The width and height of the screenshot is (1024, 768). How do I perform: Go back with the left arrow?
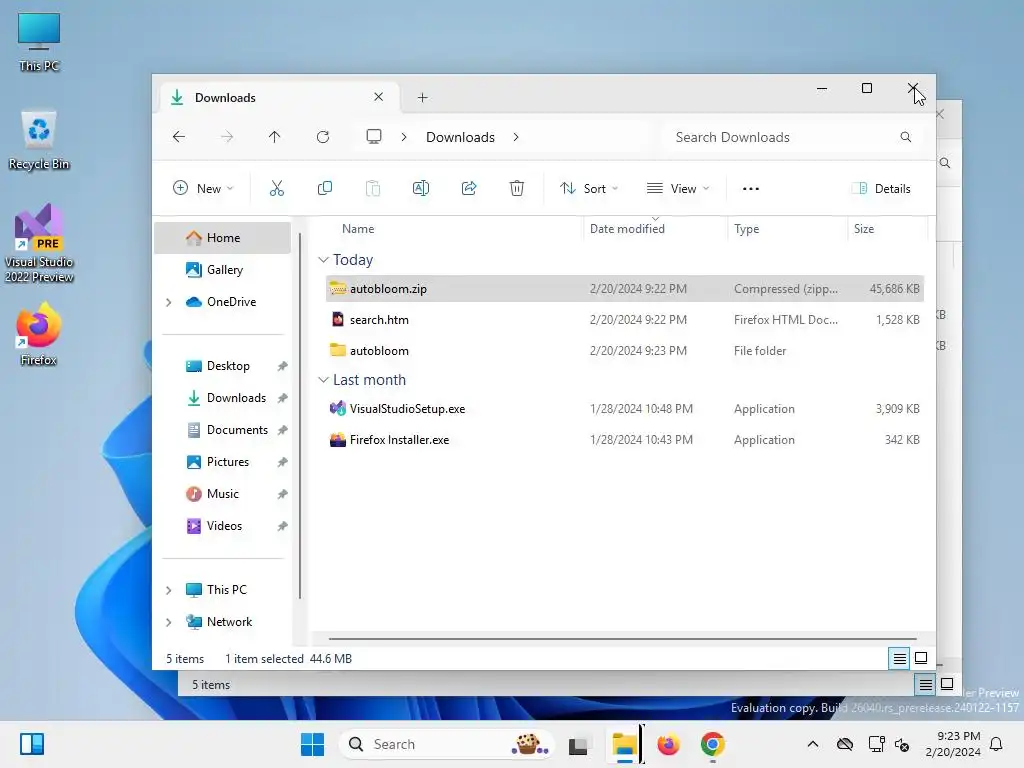179,137
